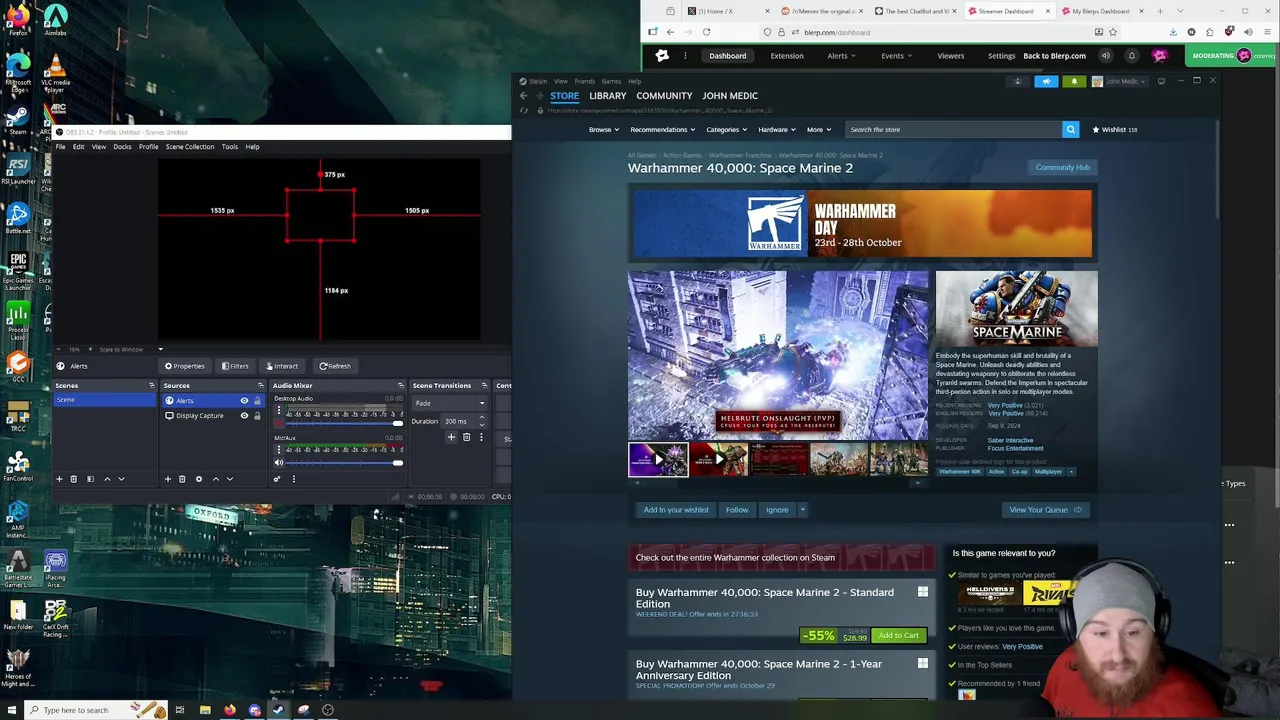
Task: Click in the Steam 'Search the store' field
Action: pos(954,129)
